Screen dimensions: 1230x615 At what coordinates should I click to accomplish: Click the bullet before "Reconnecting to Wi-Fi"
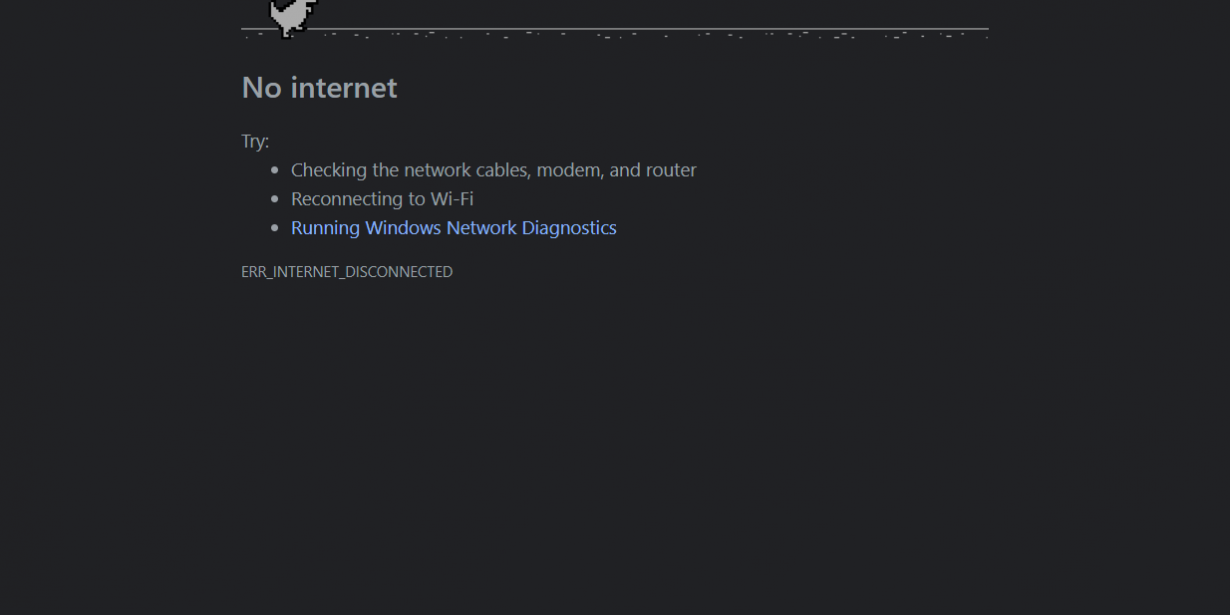(x=275, y=199)
